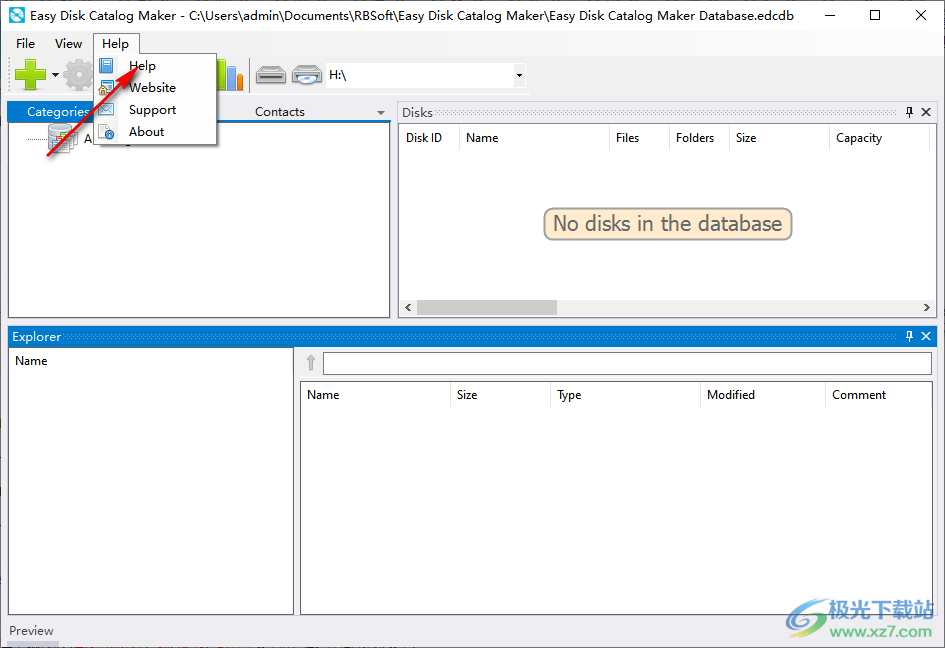Click the Disks panel title
This screenshot has height=648, width=945.
418,113
